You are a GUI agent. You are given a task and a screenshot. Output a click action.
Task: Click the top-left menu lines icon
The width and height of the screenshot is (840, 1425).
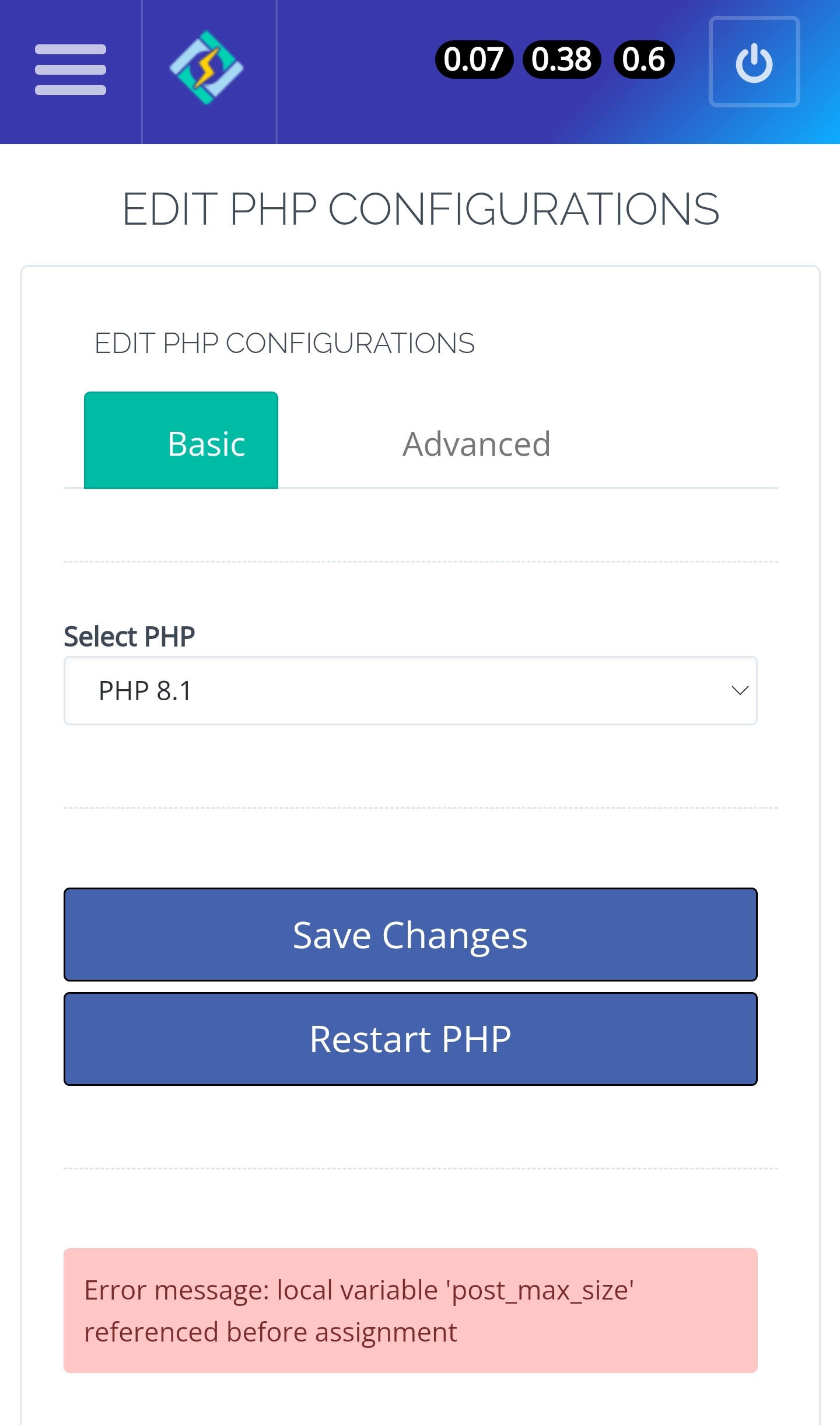70,68
